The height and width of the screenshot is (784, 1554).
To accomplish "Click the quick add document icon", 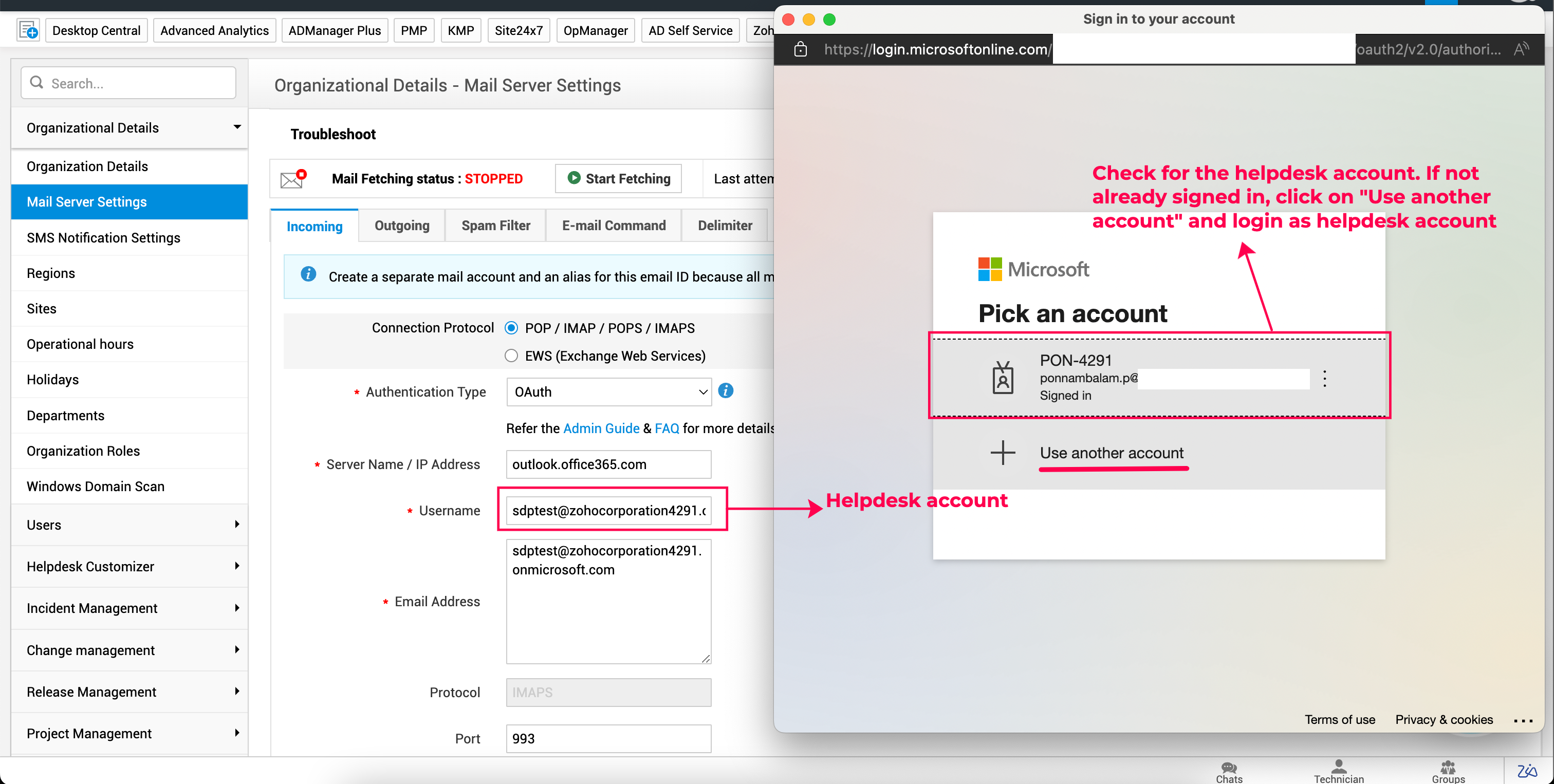I will tap(28, 30).
